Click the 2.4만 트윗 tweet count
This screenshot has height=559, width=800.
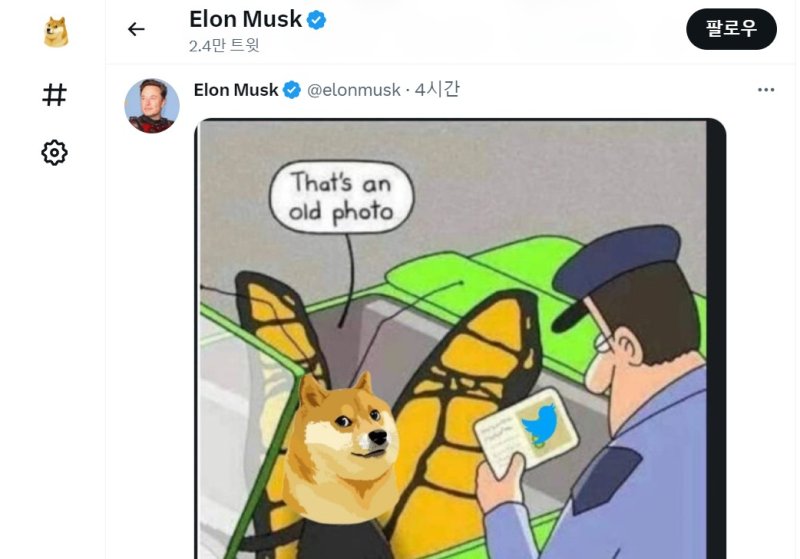coord(224,46)
